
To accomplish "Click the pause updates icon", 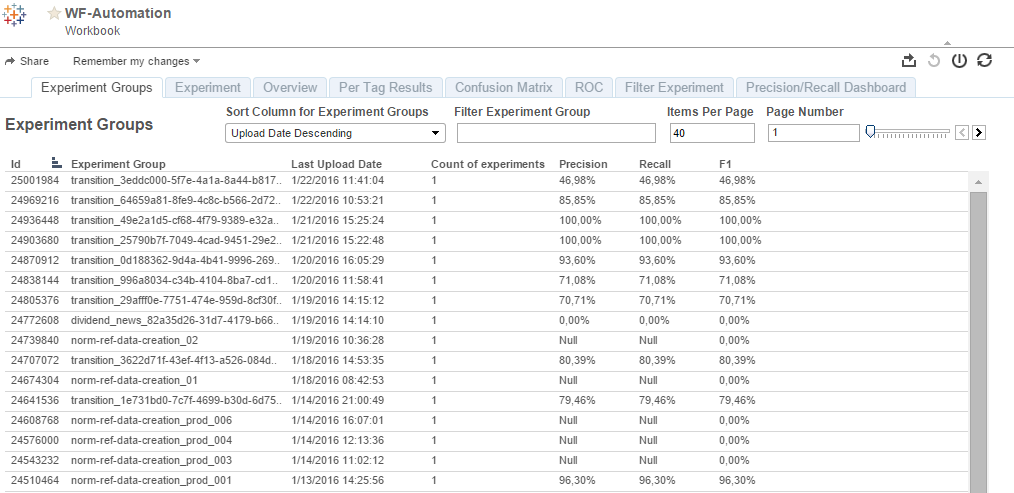I will [x=959, y=61].
